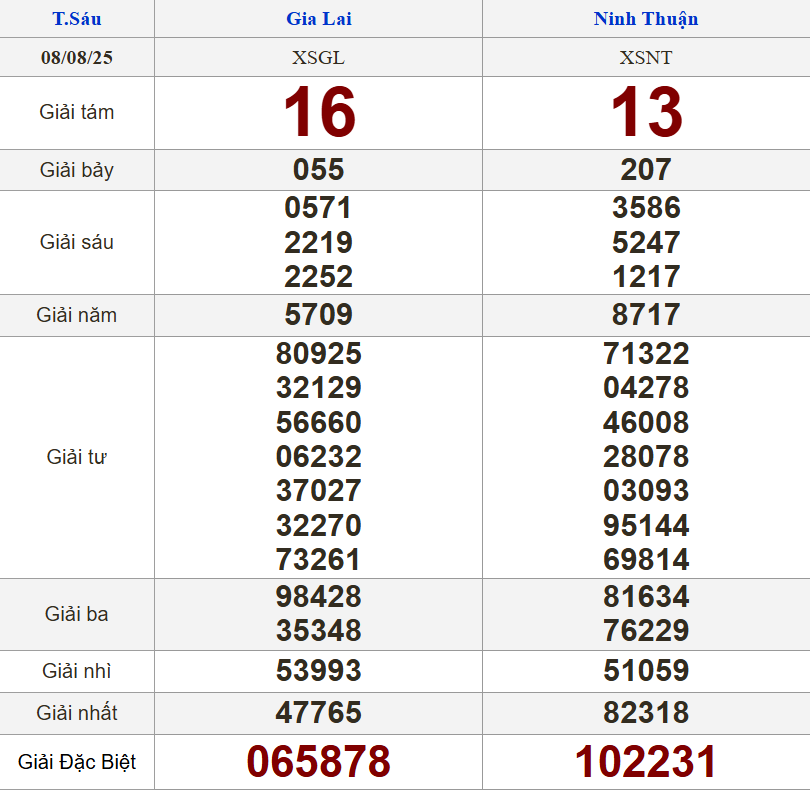
Task: Click the Giải năm result 5709
Action: (319, 315)
